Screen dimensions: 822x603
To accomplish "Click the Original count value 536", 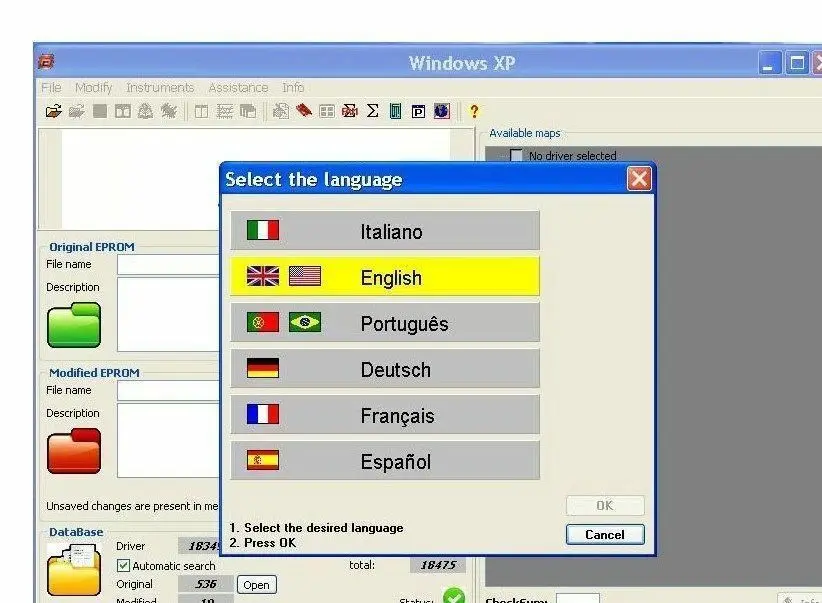I will tap(206, 584).
